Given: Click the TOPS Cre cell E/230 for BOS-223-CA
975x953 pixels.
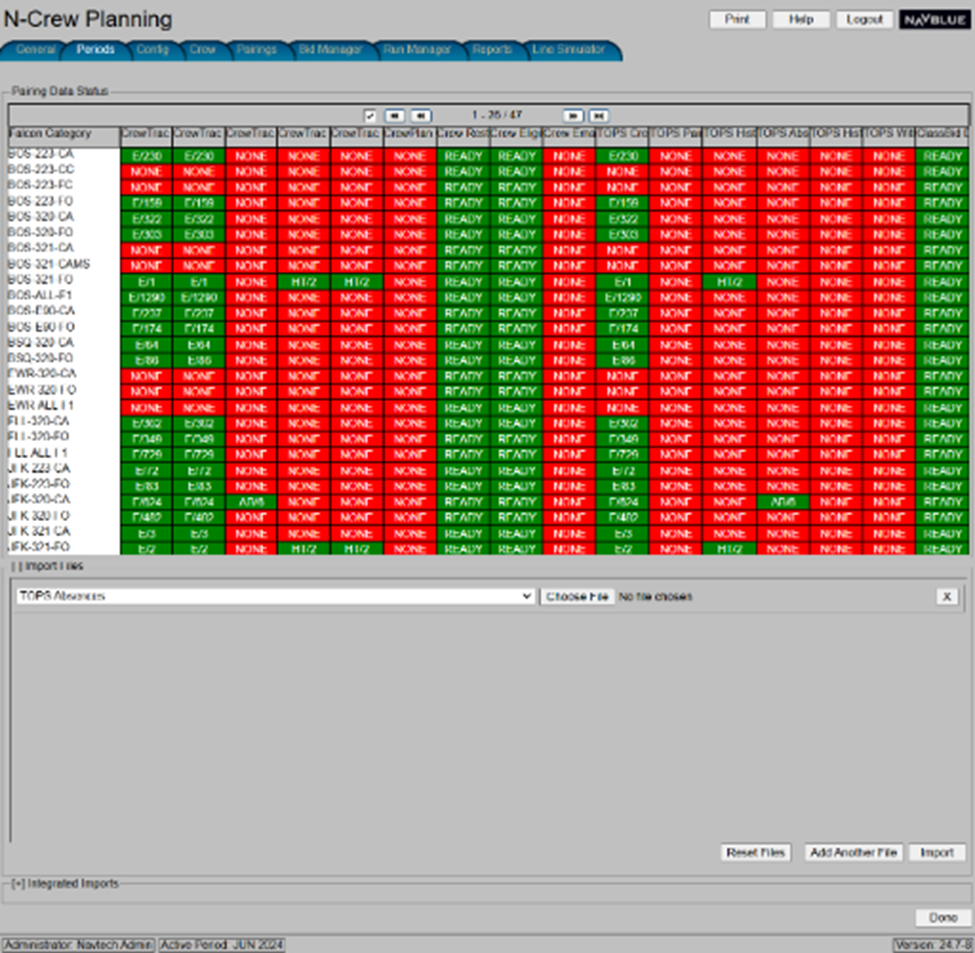Looking at the screenshot, I should pos(622,156).
